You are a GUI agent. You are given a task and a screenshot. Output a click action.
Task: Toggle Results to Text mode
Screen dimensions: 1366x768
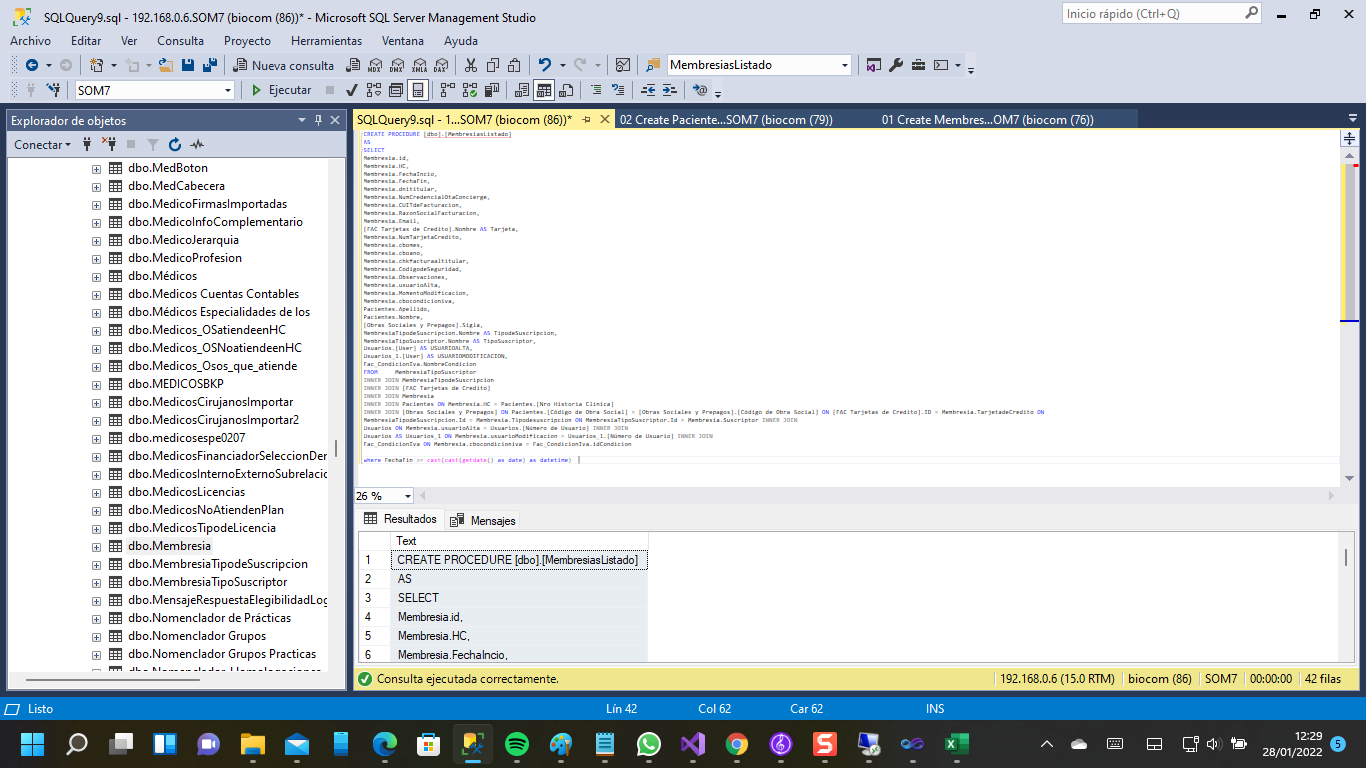(522, 90)
